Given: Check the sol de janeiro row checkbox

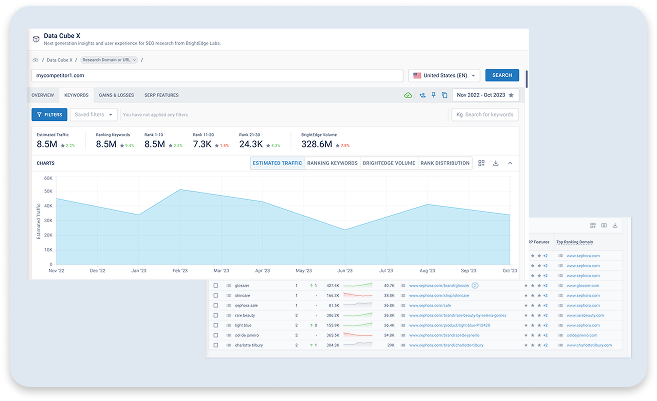Looking at the screenshot, I should [x=216, y=335].
